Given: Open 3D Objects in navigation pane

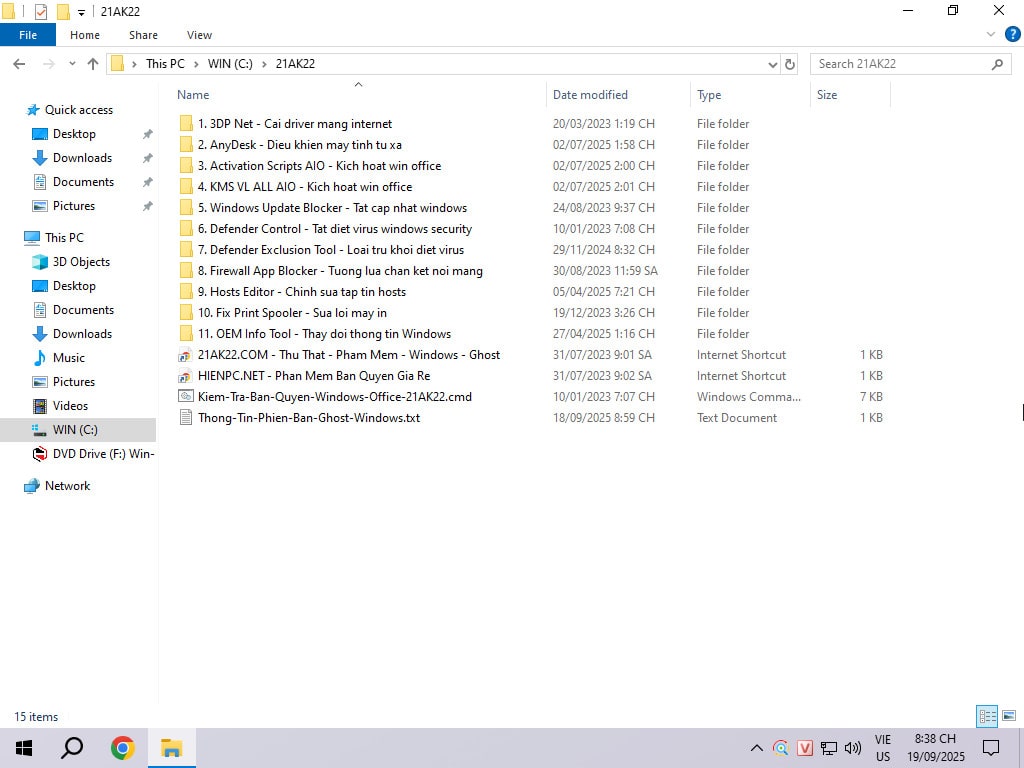Looking at the screenshot, I should click(x=81, y=262).
